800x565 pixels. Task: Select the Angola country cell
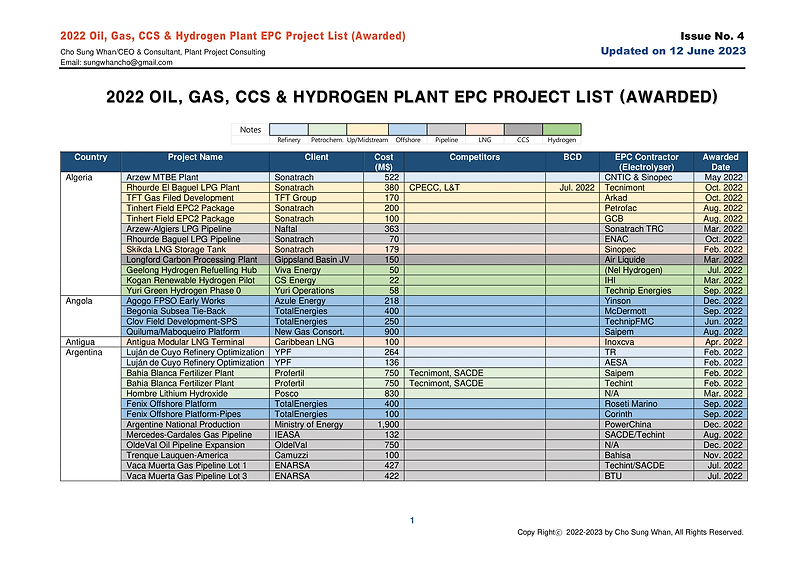pyautogui.click(x=91, y=316)
